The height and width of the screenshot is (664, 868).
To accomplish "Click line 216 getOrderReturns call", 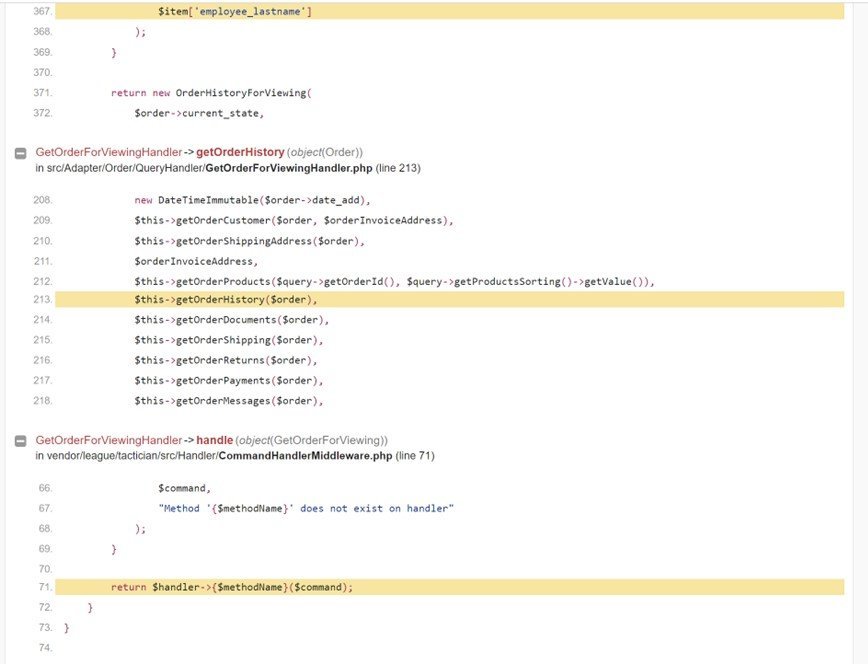I will (x=226, y=360).
